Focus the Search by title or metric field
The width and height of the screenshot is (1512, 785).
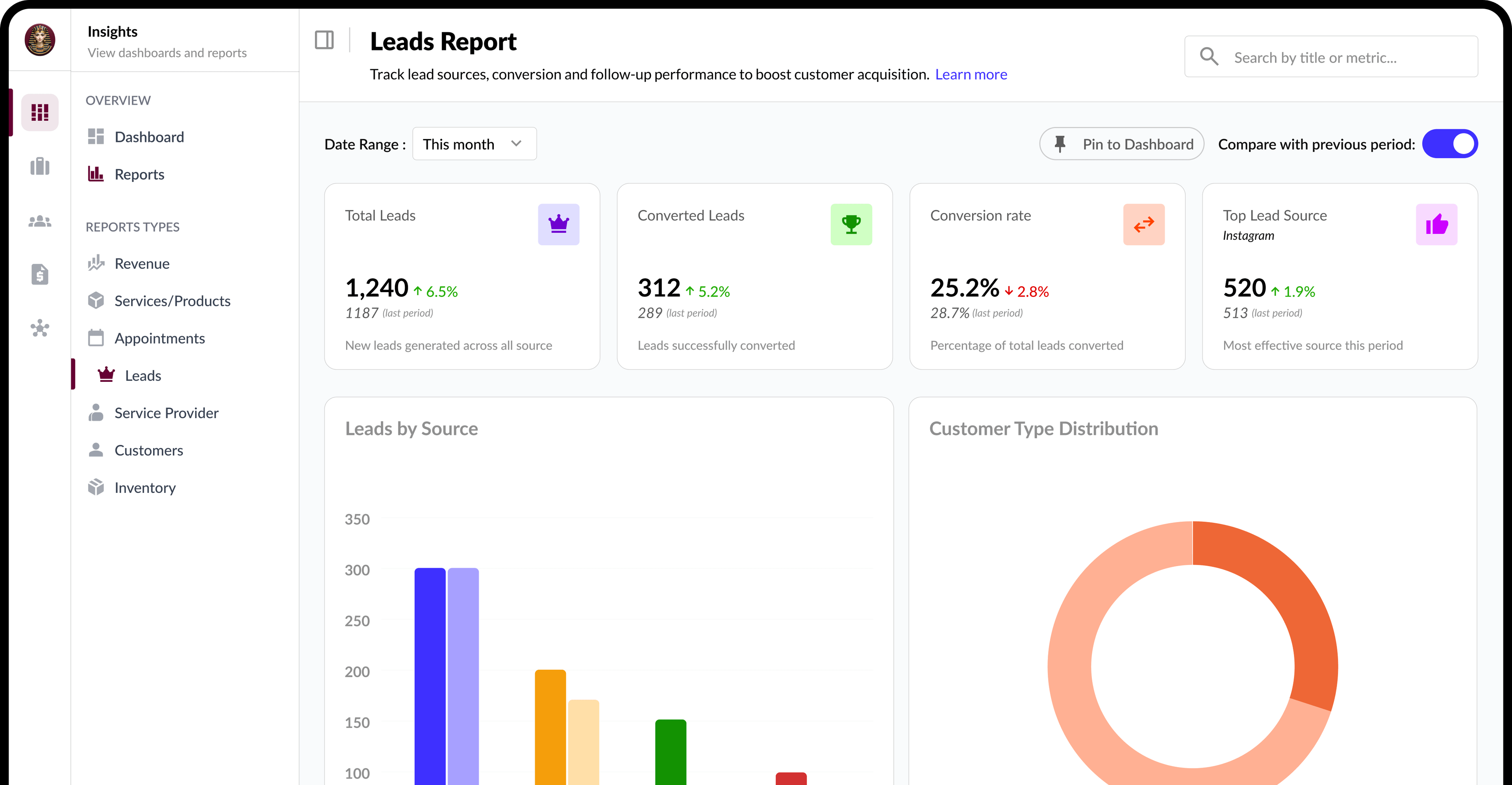[1331, 56]
